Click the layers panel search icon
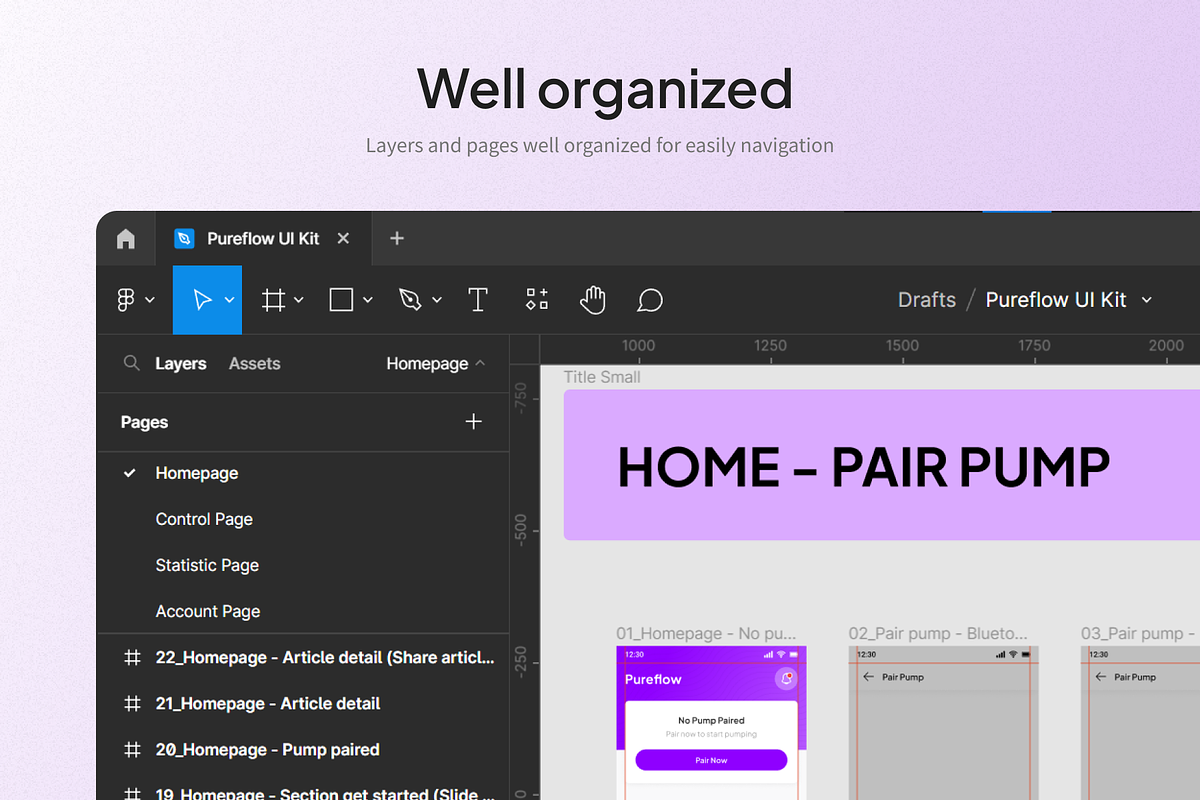Image resolution: width=1200 pixels, height=800 pixels. [131, 363]
